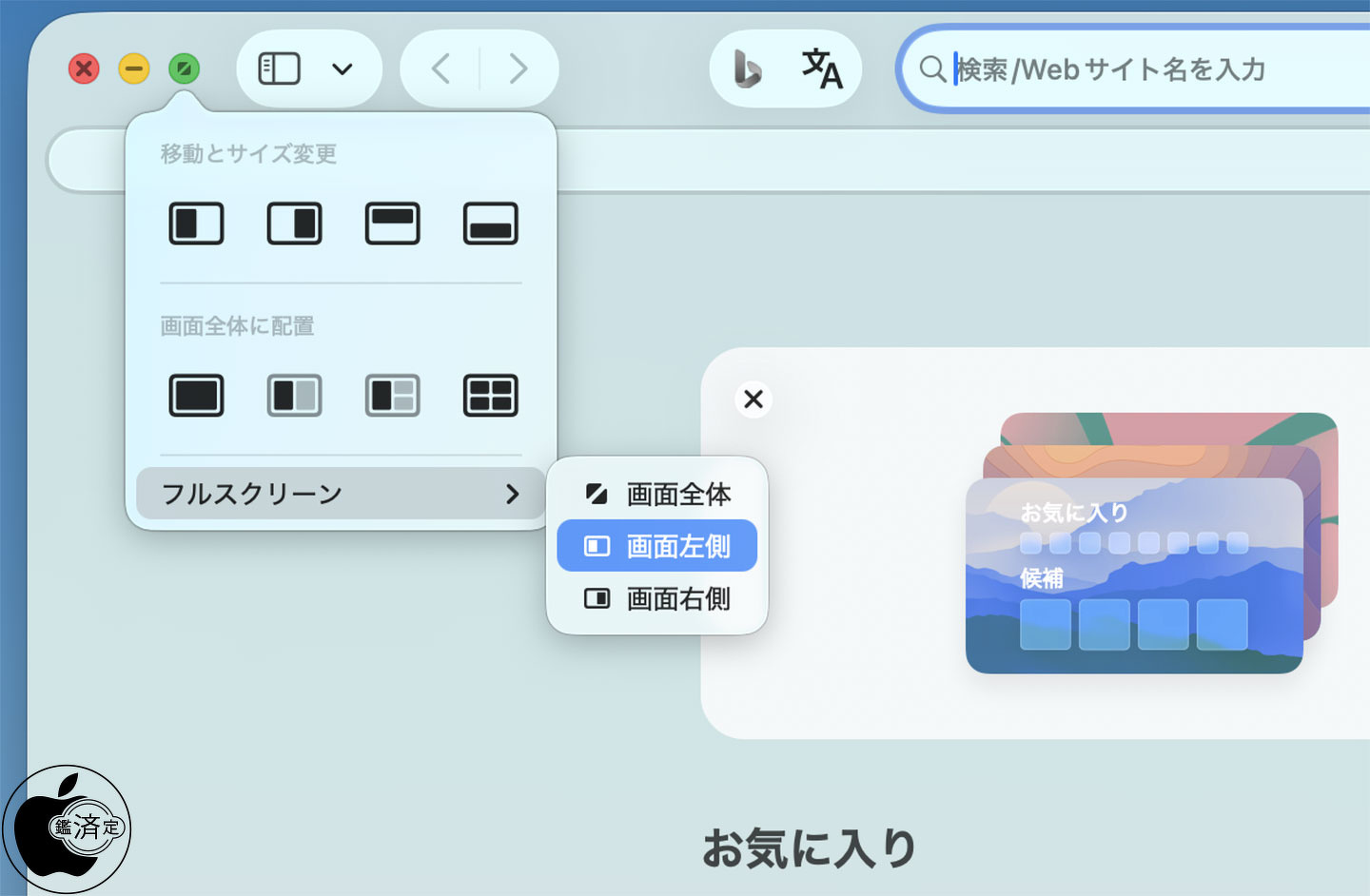Click the Bing icon in the toolbar
The height and width of the screenshot is (896, 1370).
coord(748,68)
